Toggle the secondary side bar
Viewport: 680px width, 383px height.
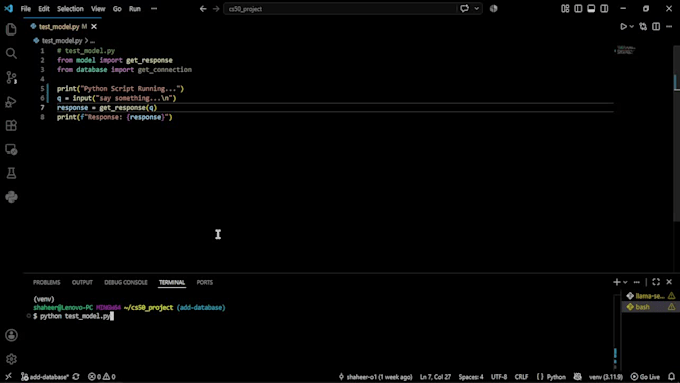pos(604,9)
